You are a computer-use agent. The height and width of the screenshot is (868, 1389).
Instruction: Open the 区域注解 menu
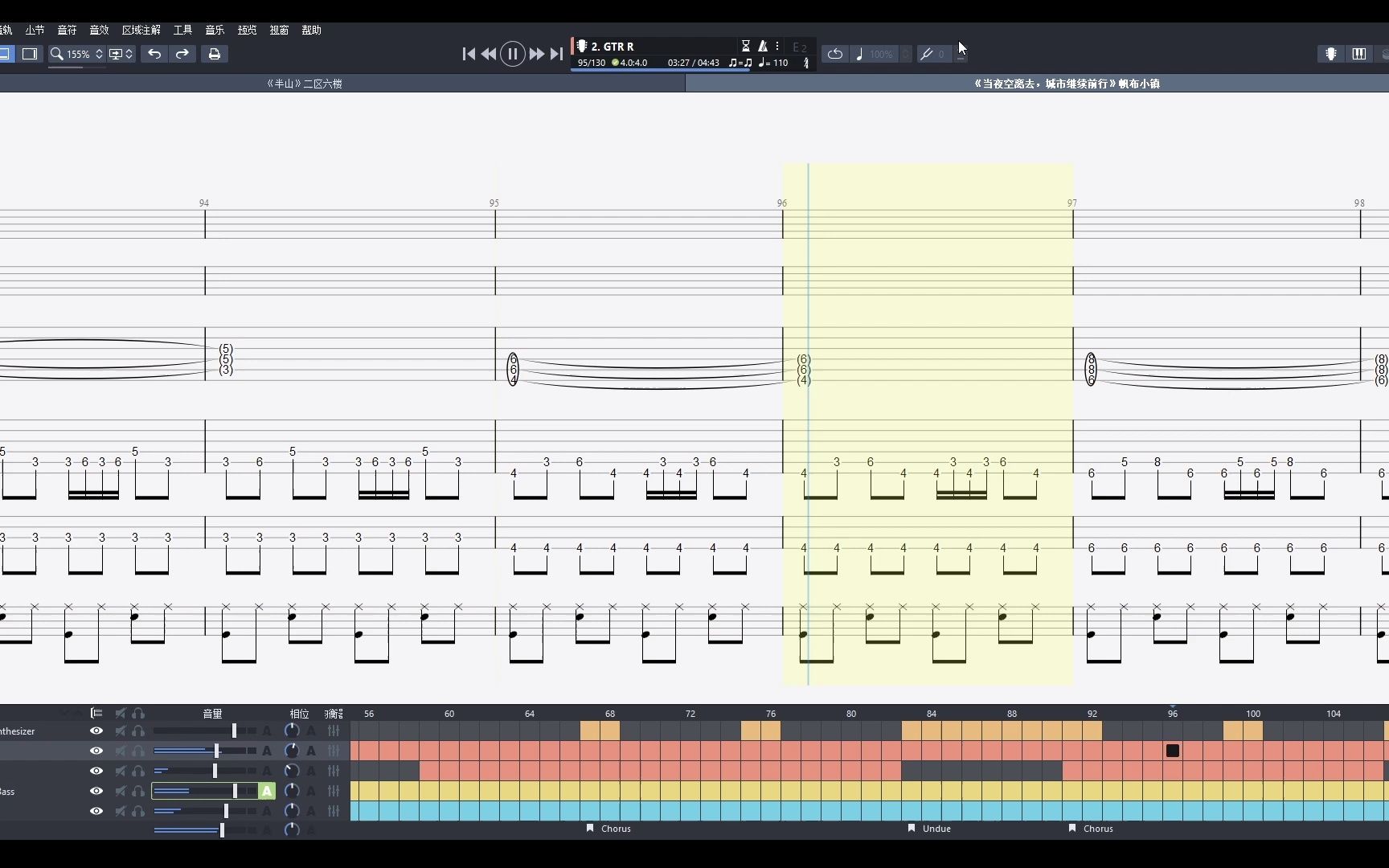tap(141, 30)
